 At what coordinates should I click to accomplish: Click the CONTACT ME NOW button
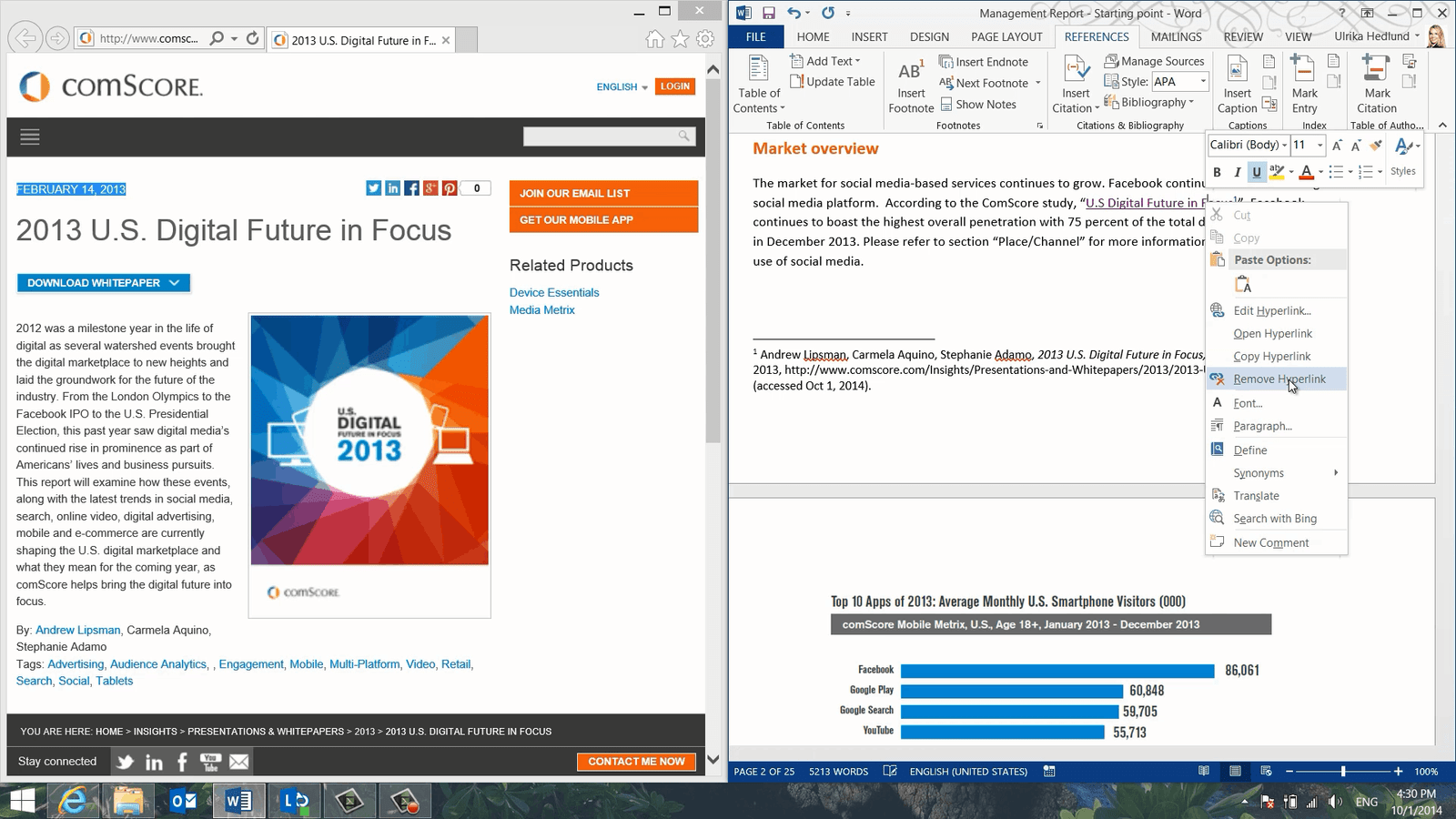tap(636, 762)
